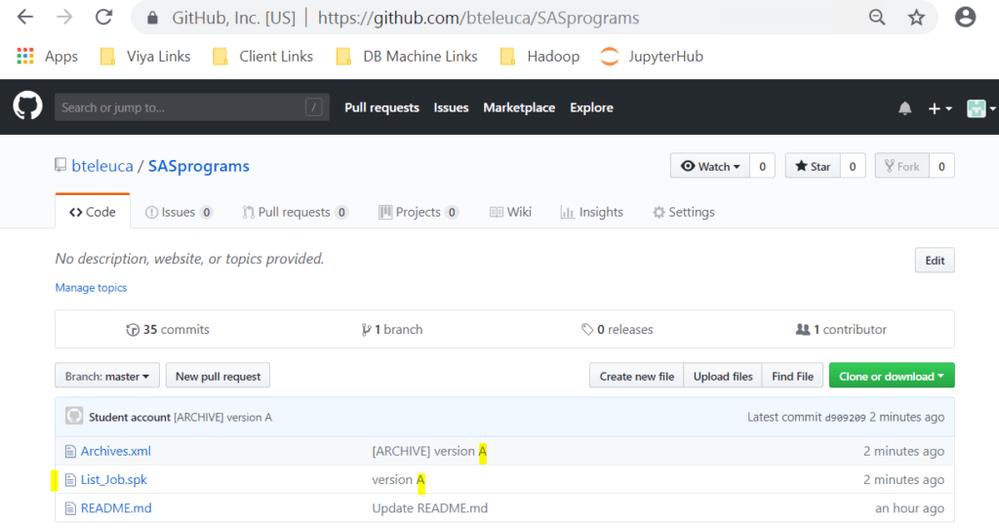Click the Fork count 0
999x529 pixels.
(942, 166)
